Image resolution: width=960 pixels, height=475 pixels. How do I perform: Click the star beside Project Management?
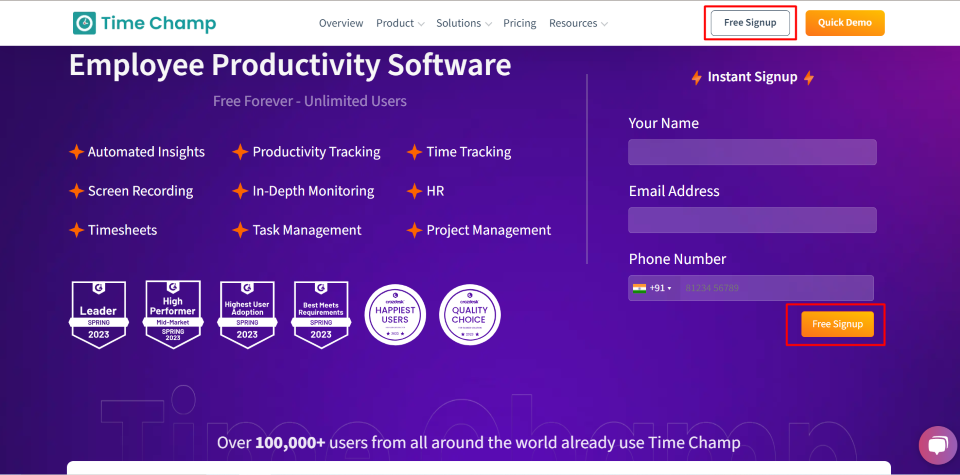[414, 230]
